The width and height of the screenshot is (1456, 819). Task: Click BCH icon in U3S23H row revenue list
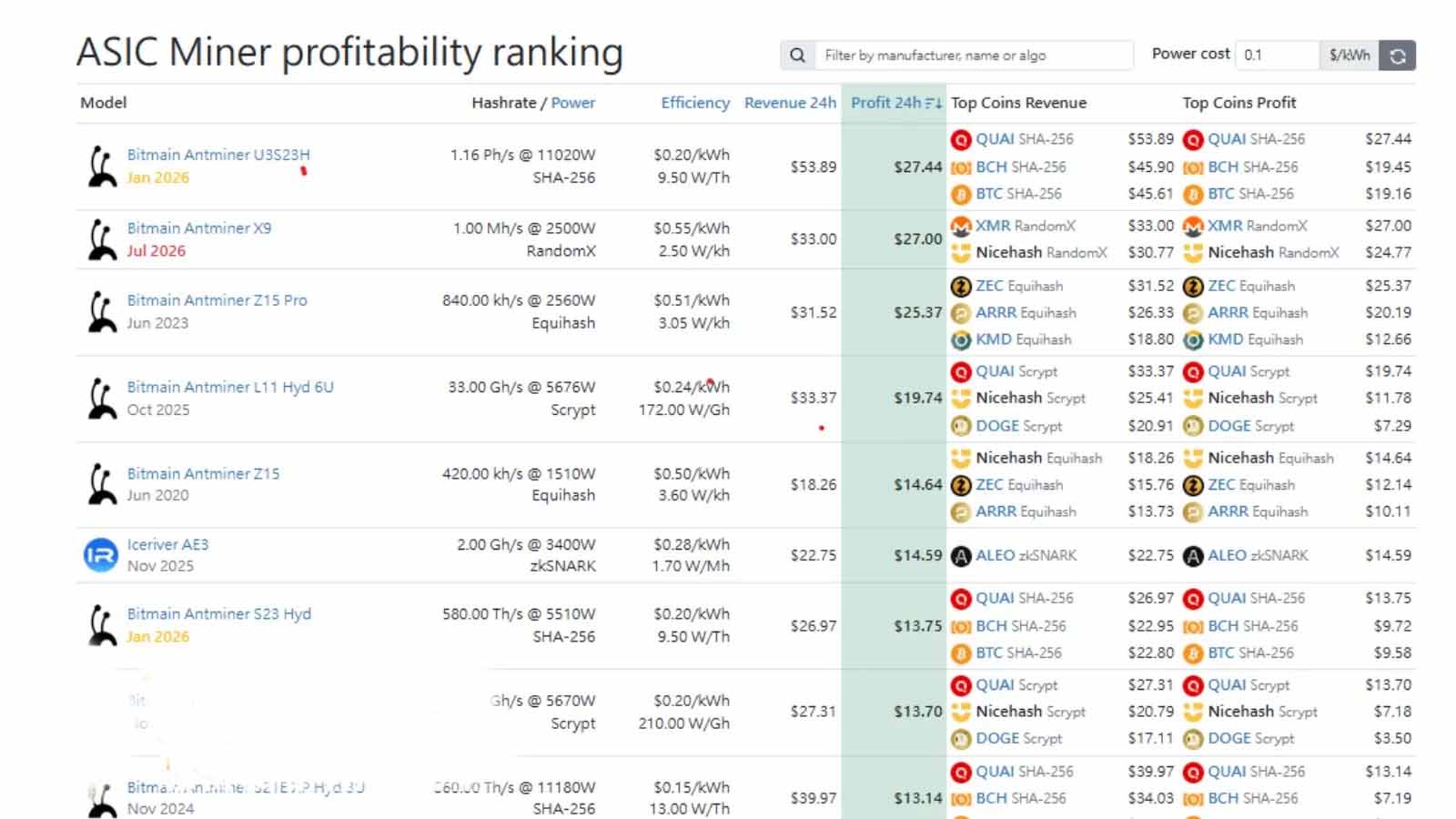coord(961,167)
